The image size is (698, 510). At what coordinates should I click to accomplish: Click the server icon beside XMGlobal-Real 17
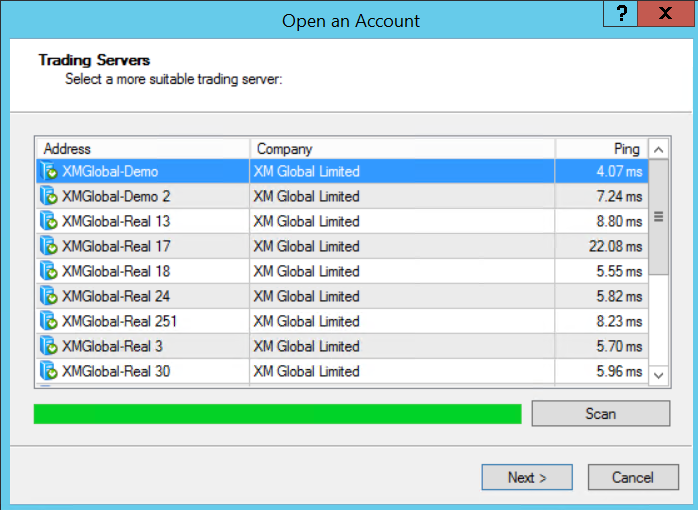coord(49,246)
